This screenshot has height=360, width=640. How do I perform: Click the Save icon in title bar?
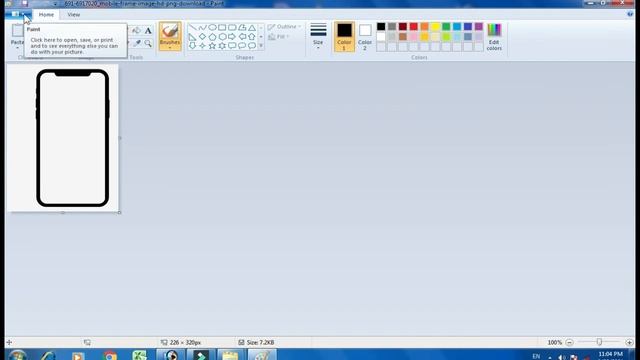click(x=24, y=3)
